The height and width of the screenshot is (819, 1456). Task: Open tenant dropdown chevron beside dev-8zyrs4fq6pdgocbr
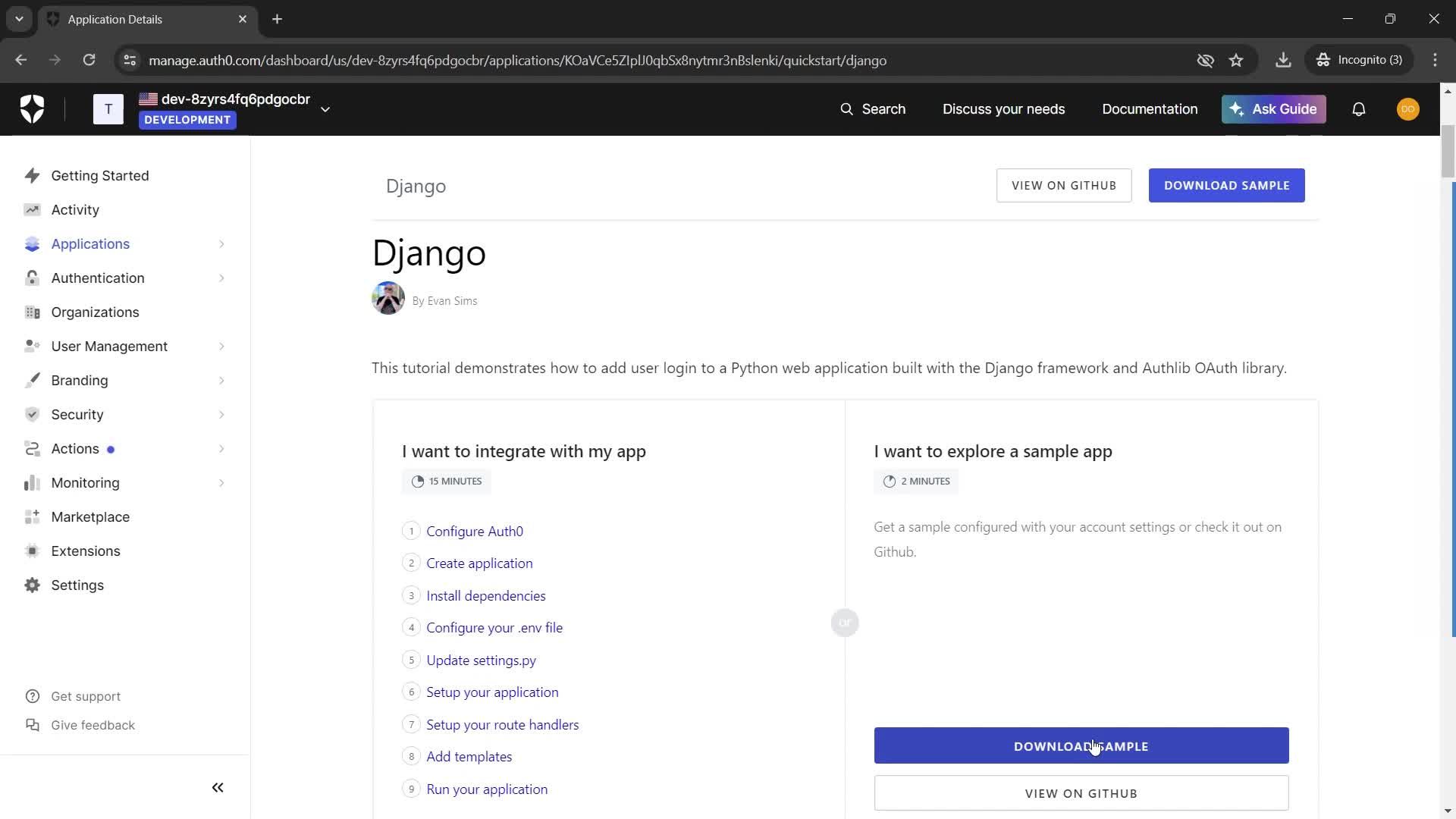click(325, 109)
